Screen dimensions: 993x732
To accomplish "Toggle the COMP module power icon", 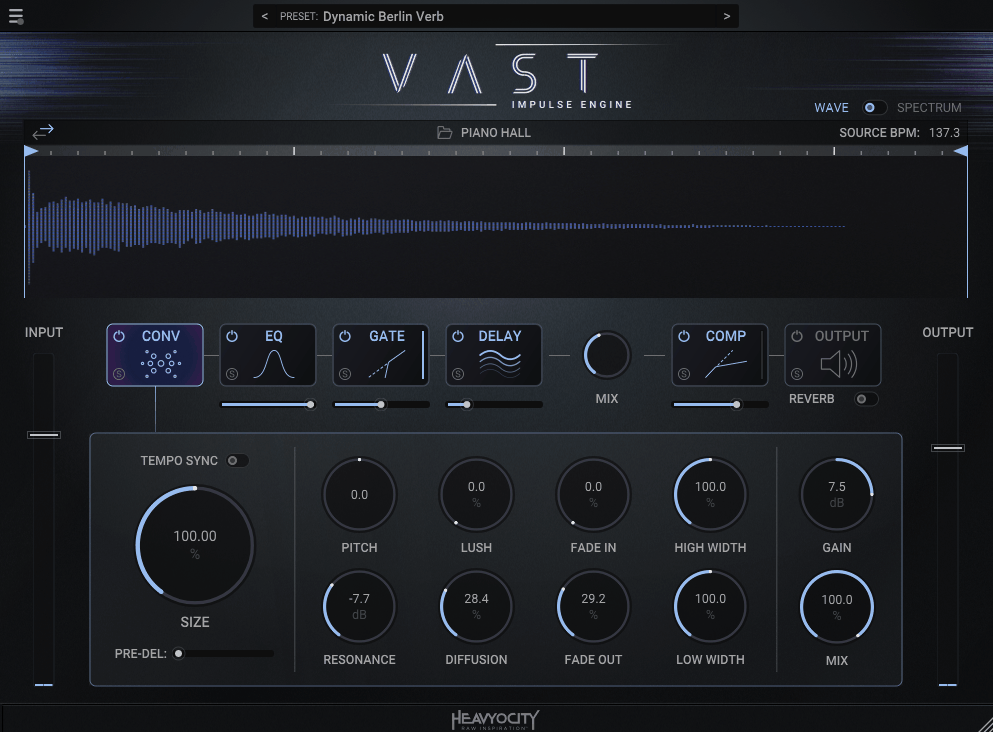I will [684, 336].
